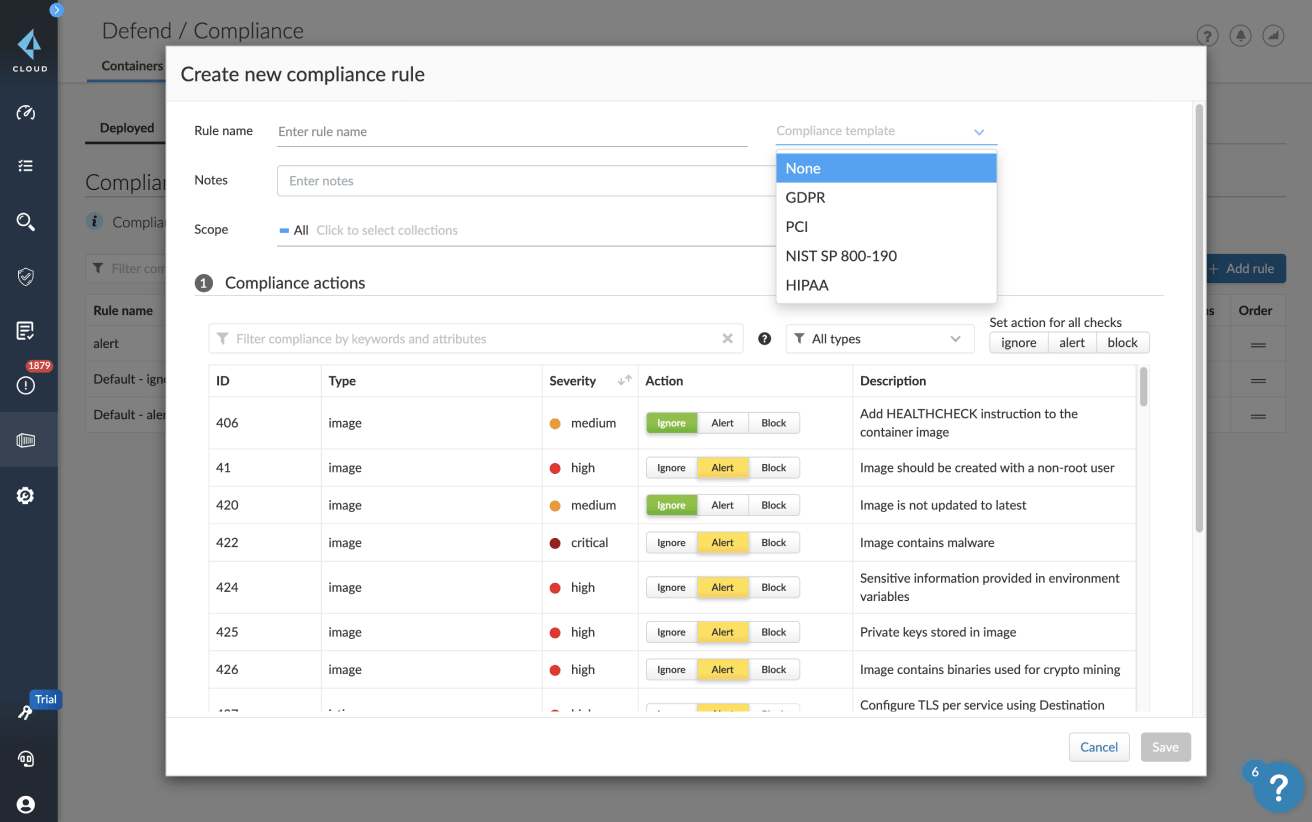Collapse the Compliance template dropdown arrow
The width and height of the screenshot is (1312, 822).
[x=979, y=132]
